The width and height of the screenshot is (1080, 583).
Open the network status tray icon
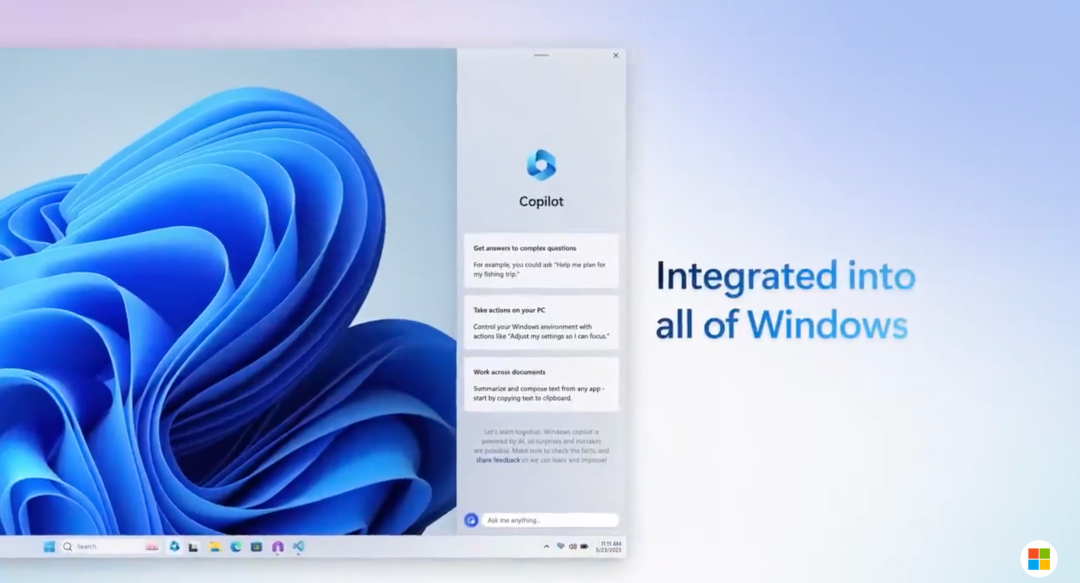click(x=561, y=546)
